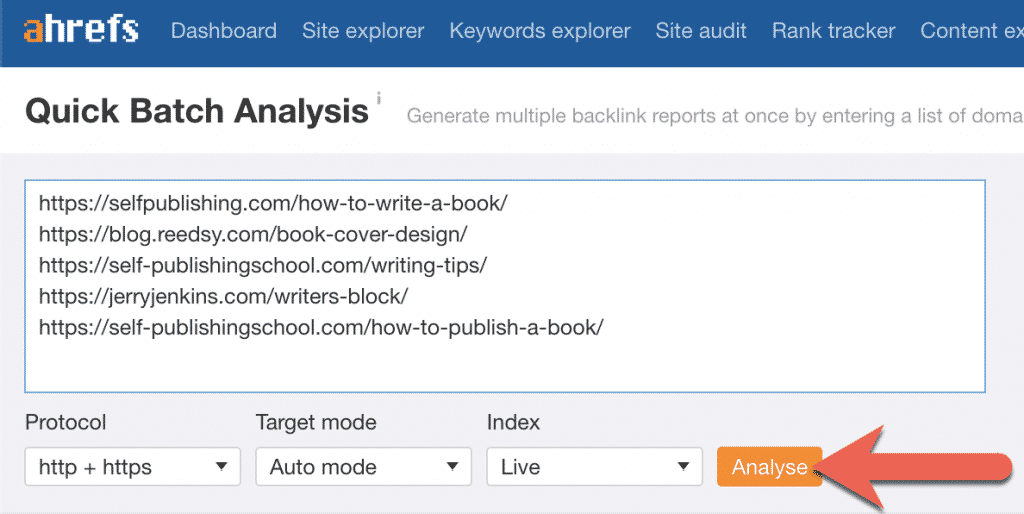
Task: Switch to Site audit
Action: click(701, 31)
